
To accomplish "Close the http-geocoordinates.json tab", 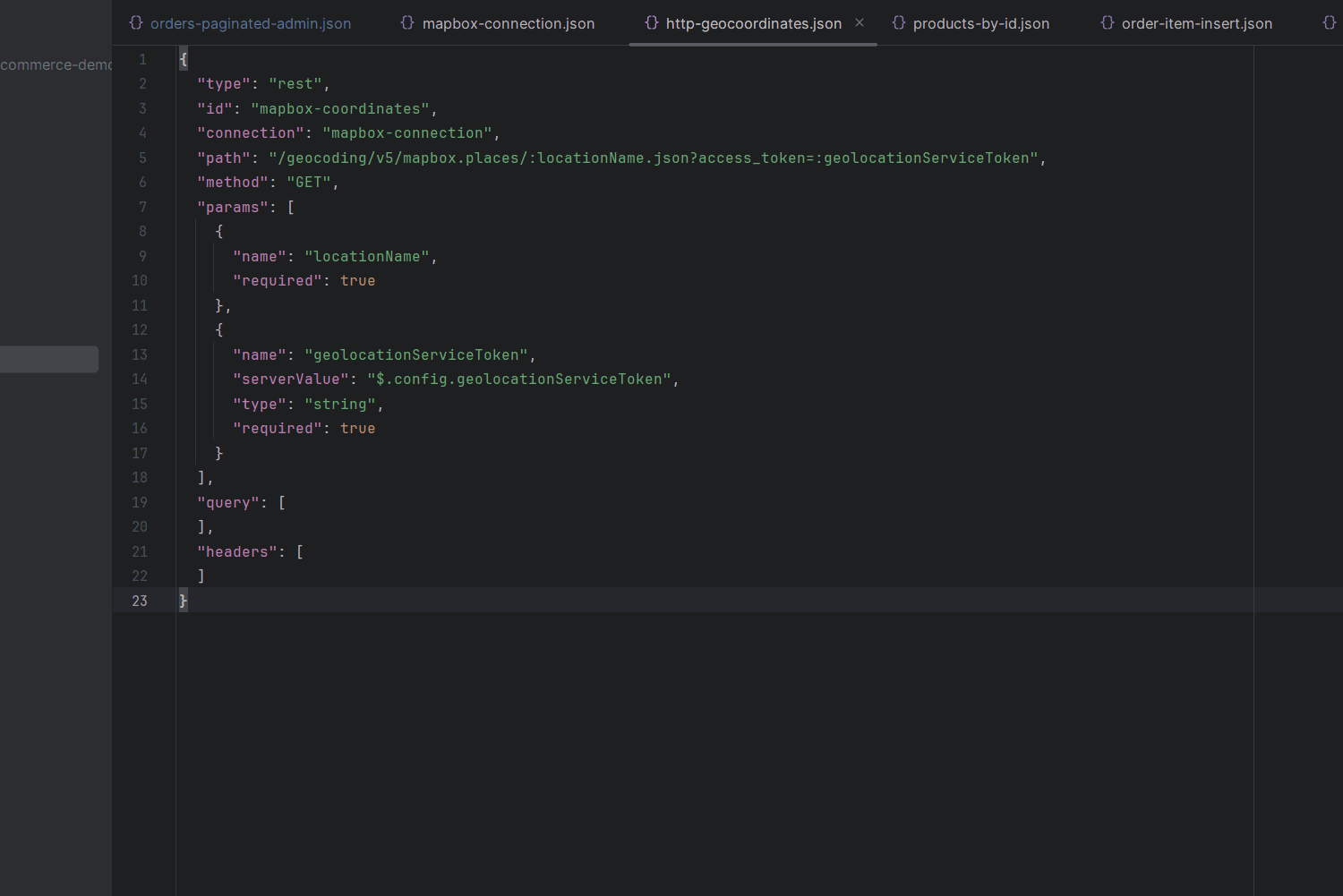I will tap(860, 22).
